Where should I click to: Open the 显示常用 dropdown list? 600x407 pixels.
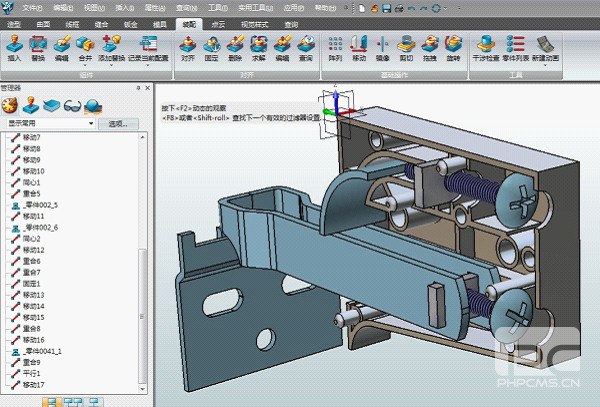tap(90, 123)
